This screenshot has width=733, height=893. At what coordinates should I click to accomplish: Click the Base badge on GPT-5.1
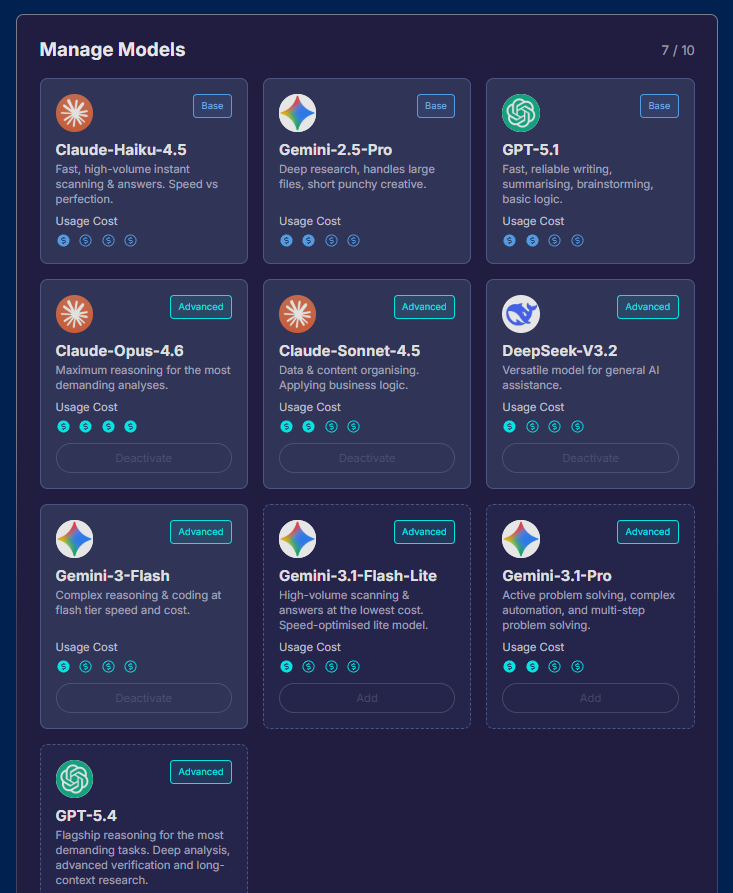660,106
